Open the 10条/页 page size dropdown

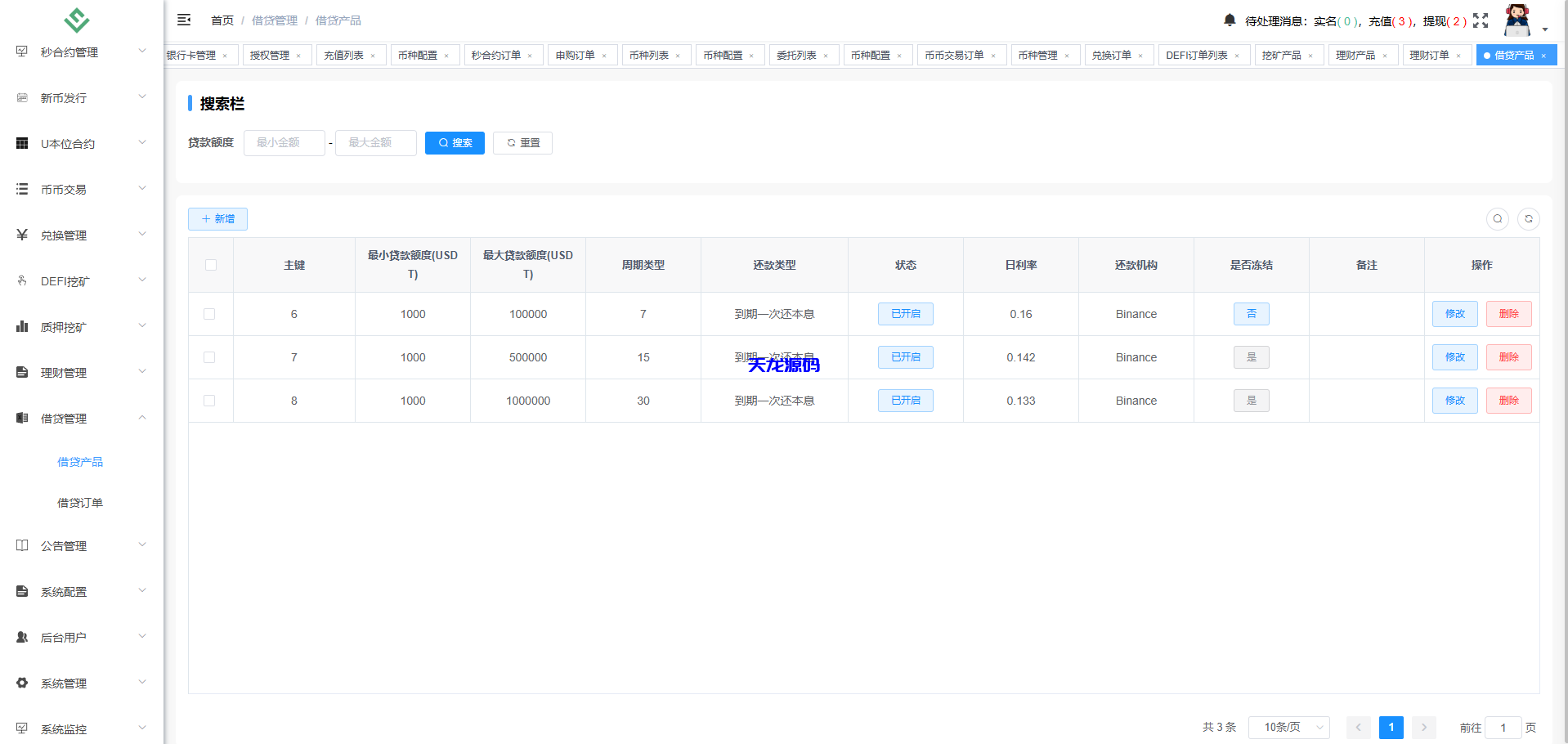point(1288,727)
